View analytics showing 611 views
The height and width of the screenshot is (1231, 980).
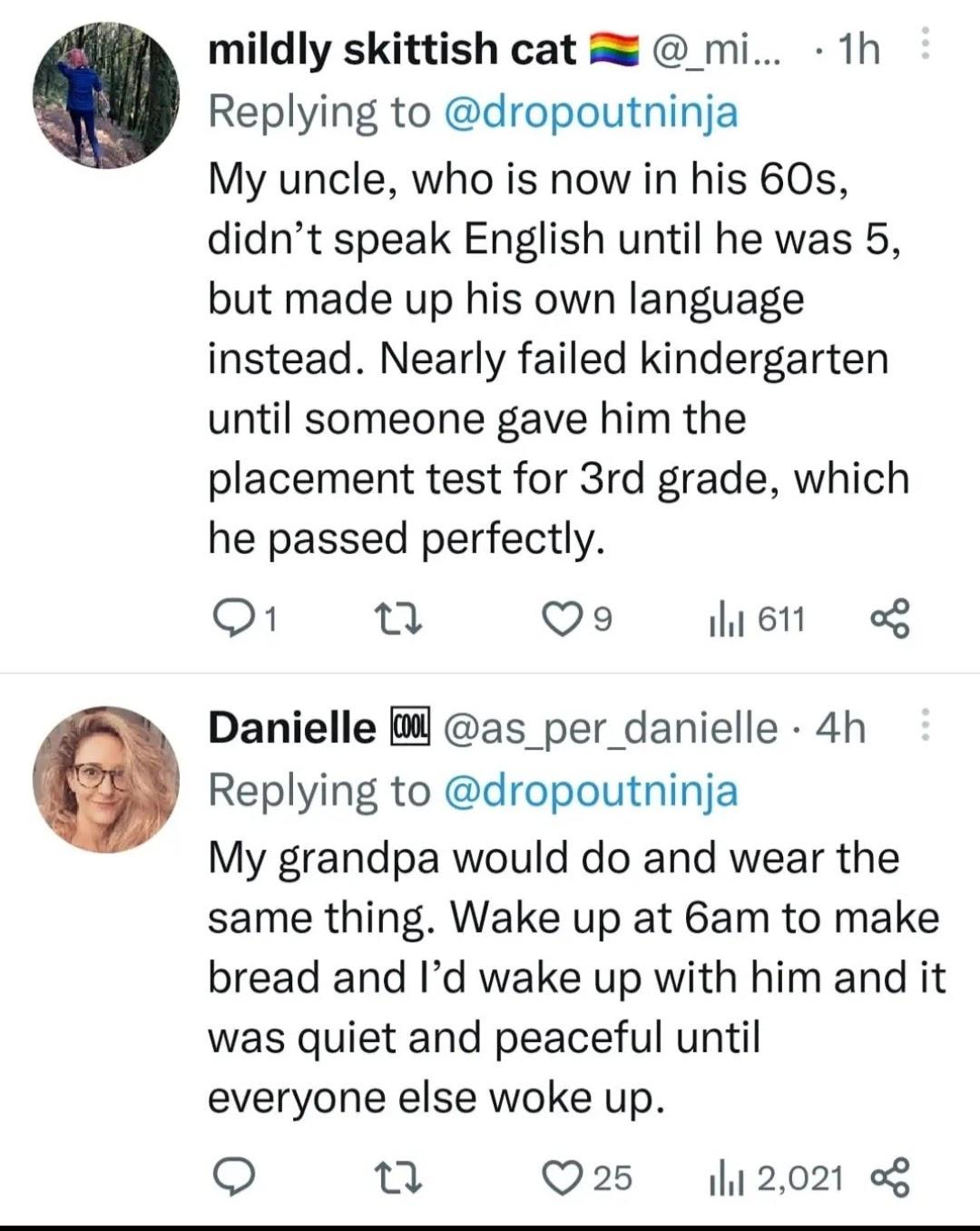(727, 620)
